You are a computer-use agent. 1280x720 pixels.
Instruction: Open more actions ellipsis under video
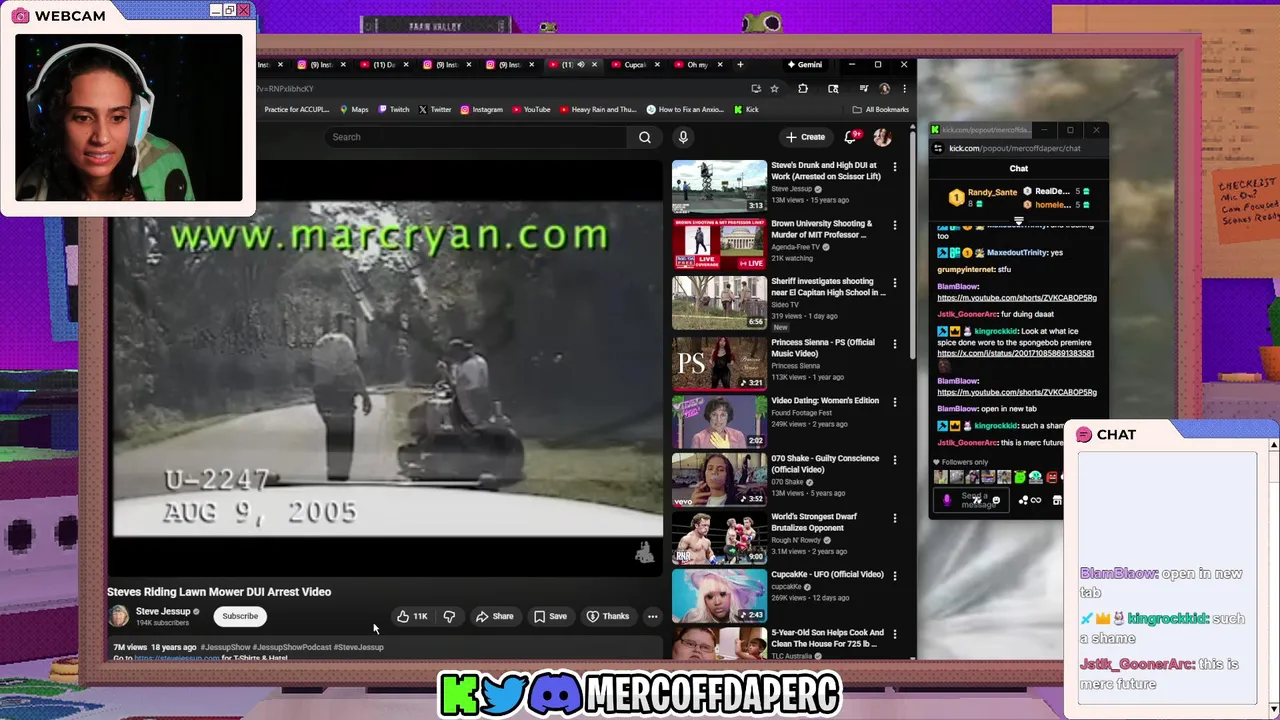pos(652,616)
